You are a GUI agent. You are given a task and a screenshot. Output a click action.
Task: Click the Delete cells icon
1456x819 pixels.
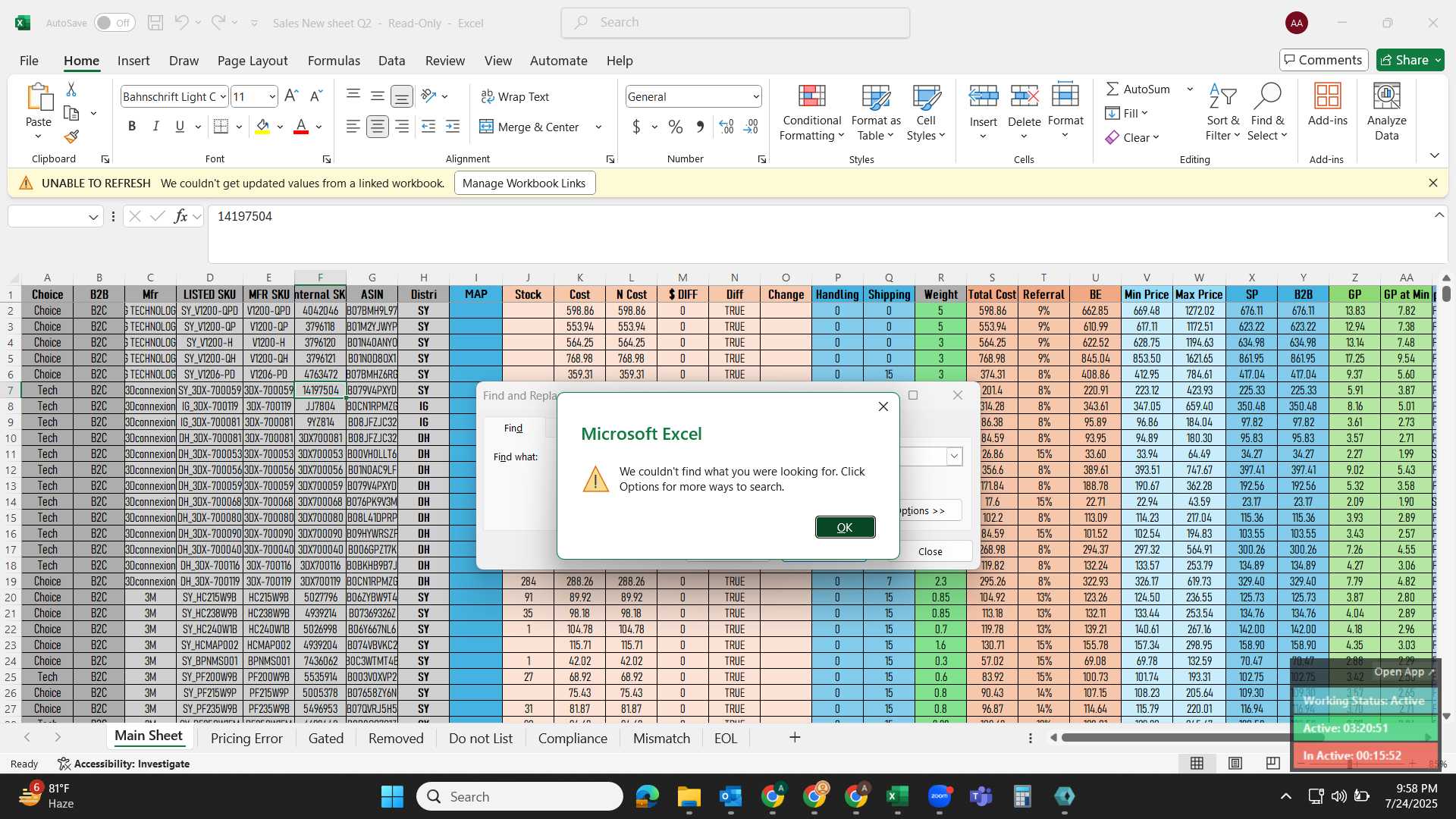pyautogui.click(x=1025, y=96)
